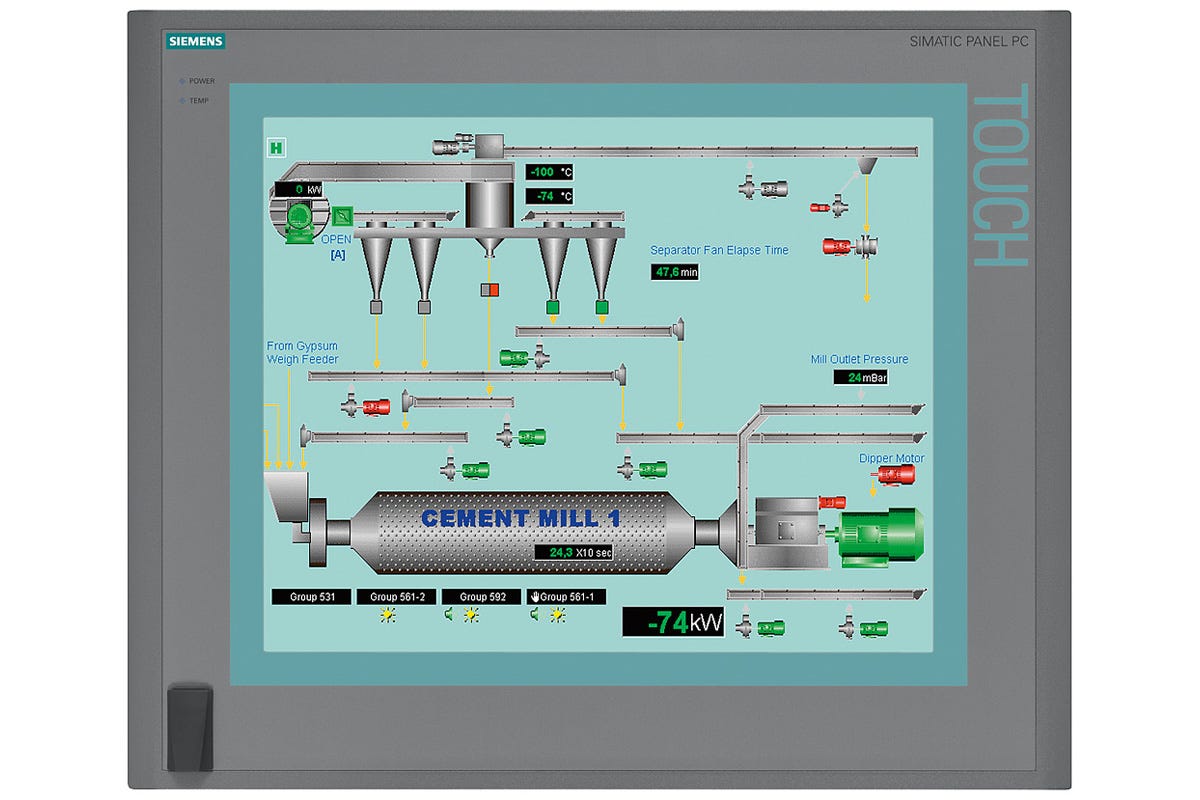Select the Cement Mill 1 drum
Screen dimensions: 1200x800
520,532
